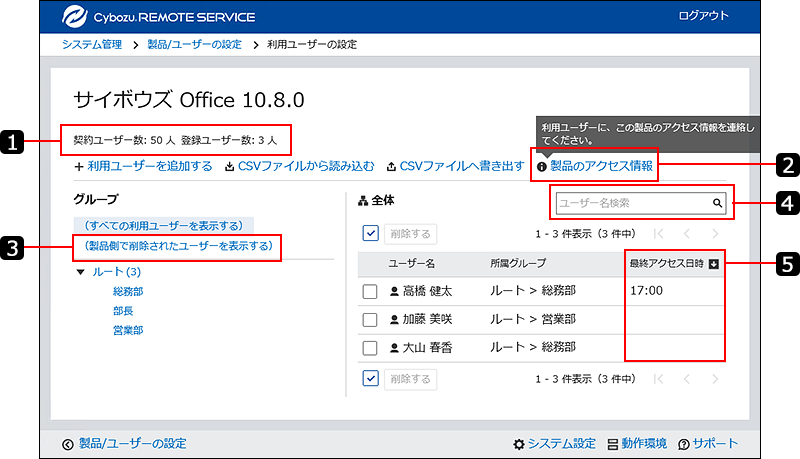Open user 高橋 健太
The image size is (800, 459).
[x=428, y=291]
